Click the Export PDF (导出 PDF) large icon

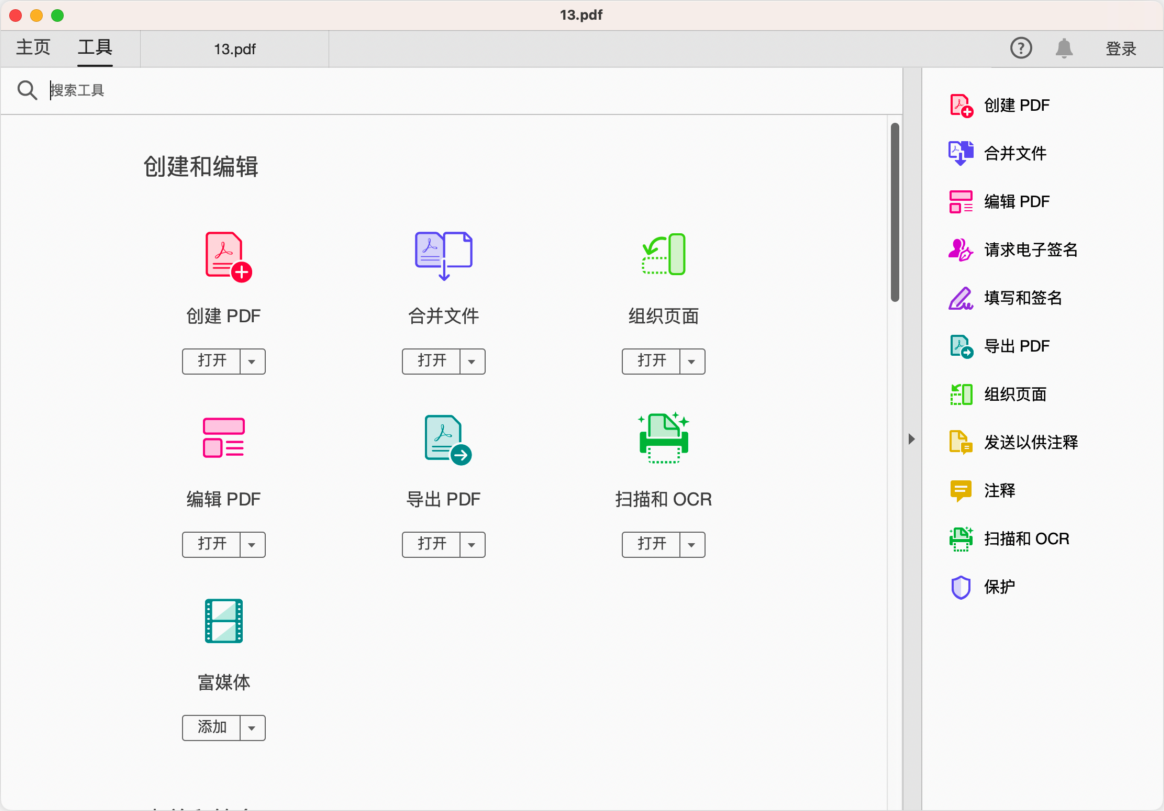tap(448, 440)
